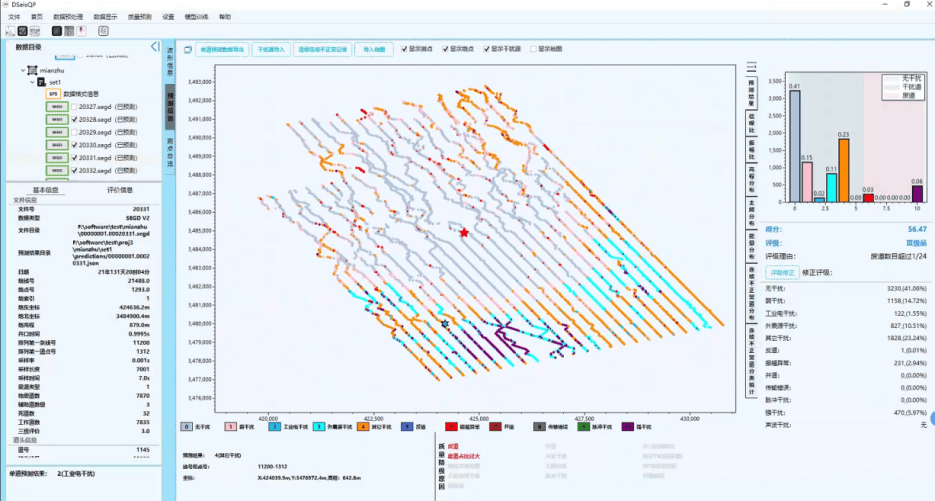Check the 20327.segd file checkbox

(x=74, y=106)
